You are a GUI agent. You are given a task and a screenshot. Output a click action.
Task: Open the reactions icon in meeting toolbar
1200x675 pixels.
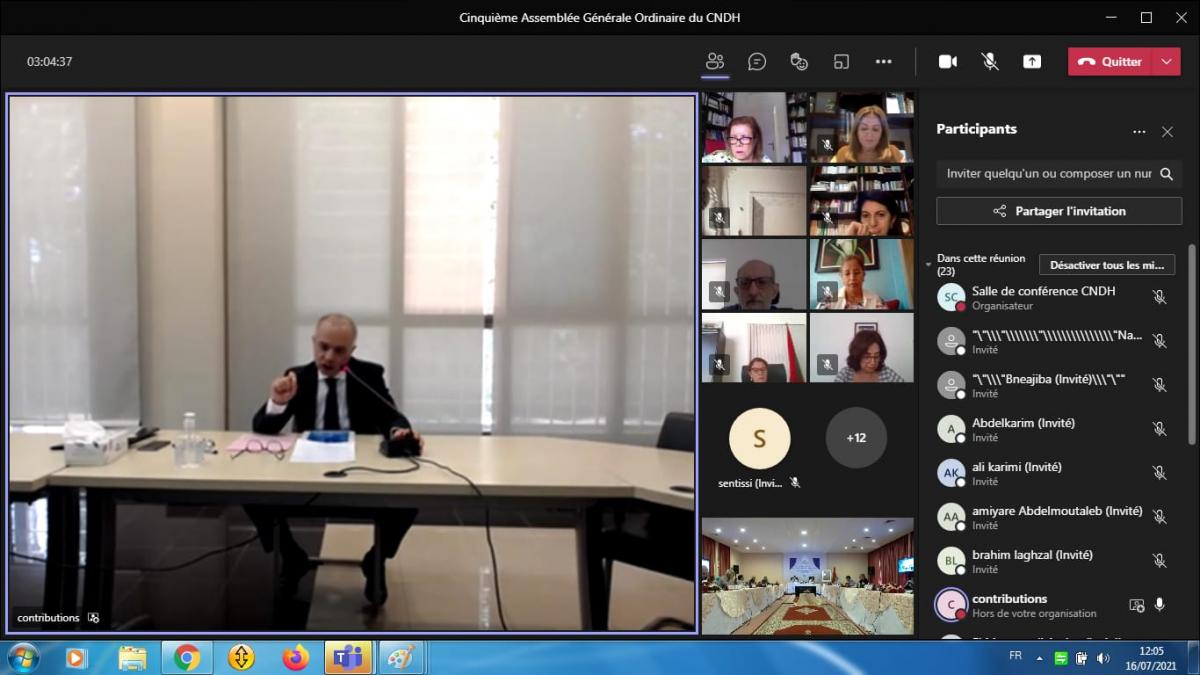coord(799,61)
